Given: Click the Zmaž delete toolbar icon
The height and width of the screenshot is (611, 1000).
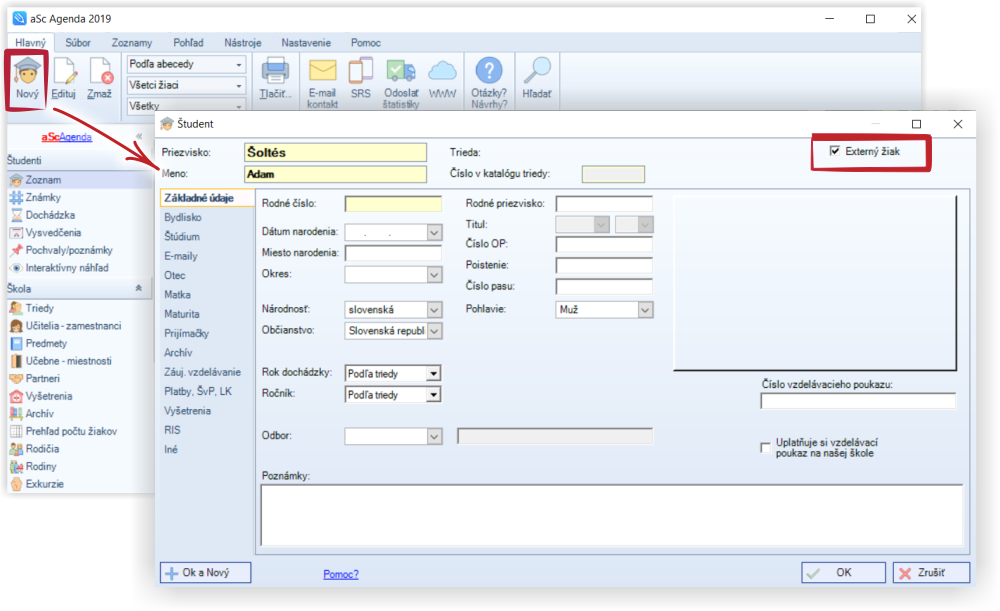Looking at the screenshot, I should [99, 78].
